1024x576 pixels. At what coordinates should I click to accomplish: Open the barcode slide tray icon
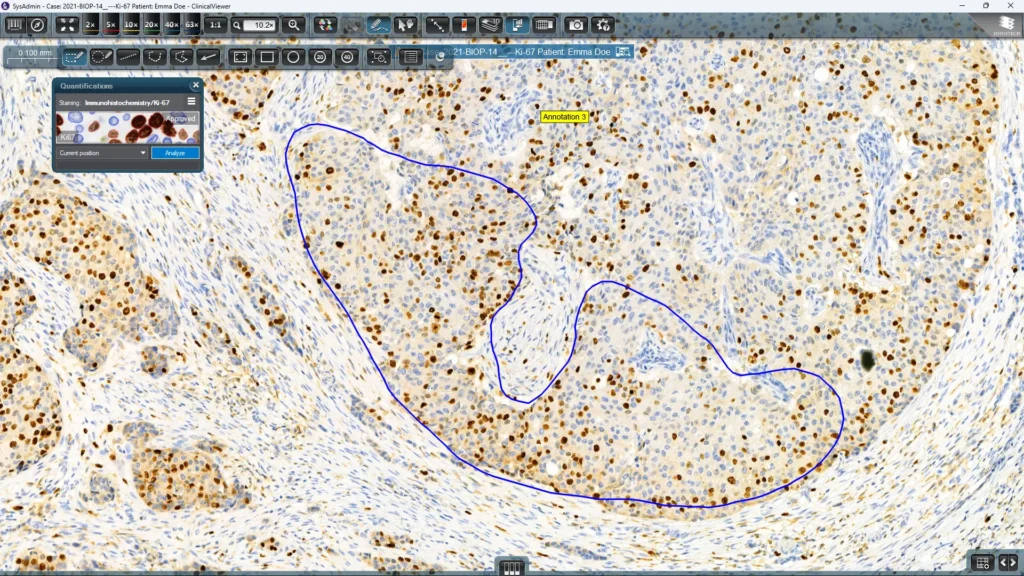(14, 25)
